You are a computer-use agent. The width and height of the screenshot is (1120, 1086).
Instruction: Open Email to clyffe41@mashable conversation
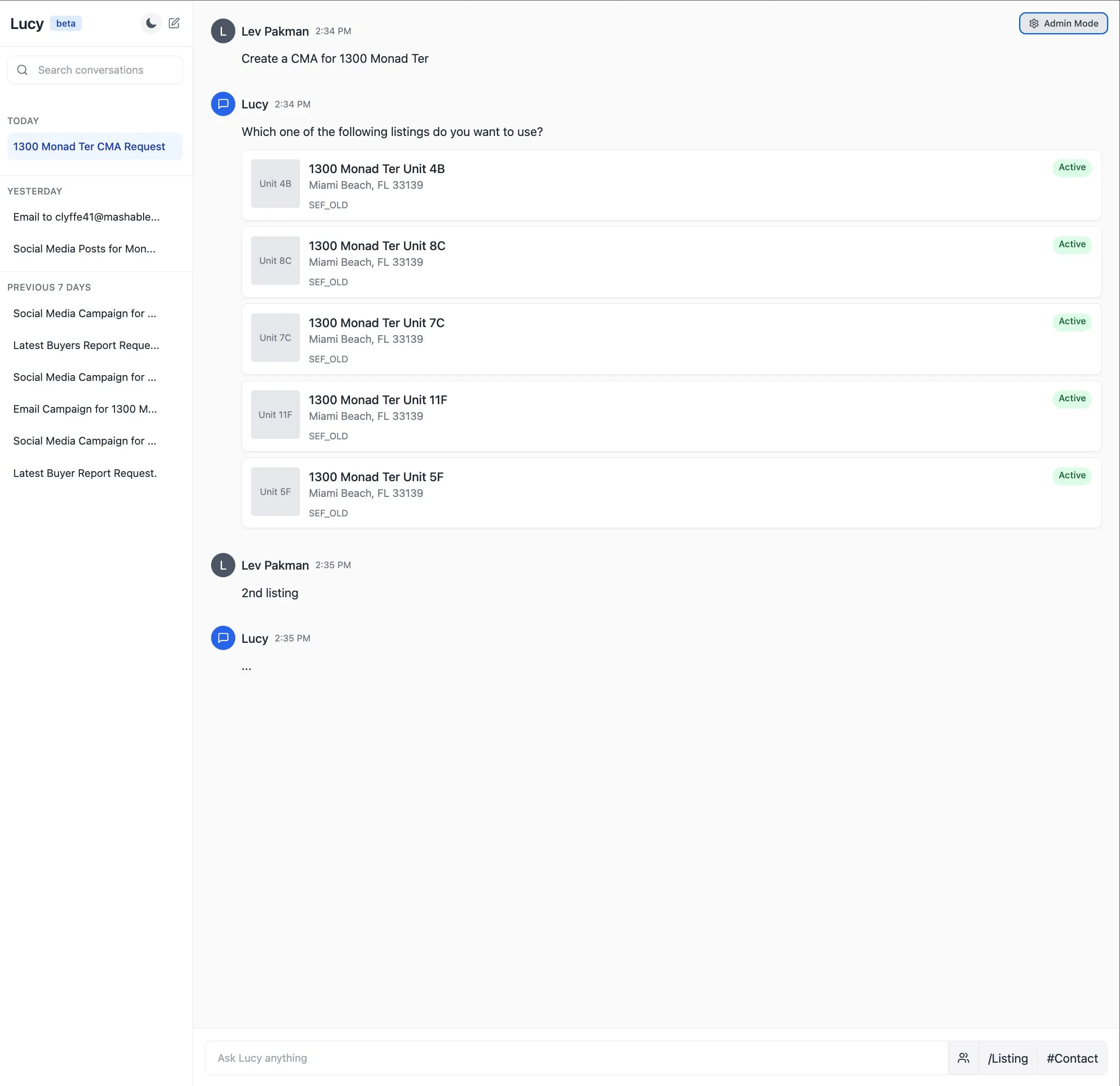(x=87, y=217)
